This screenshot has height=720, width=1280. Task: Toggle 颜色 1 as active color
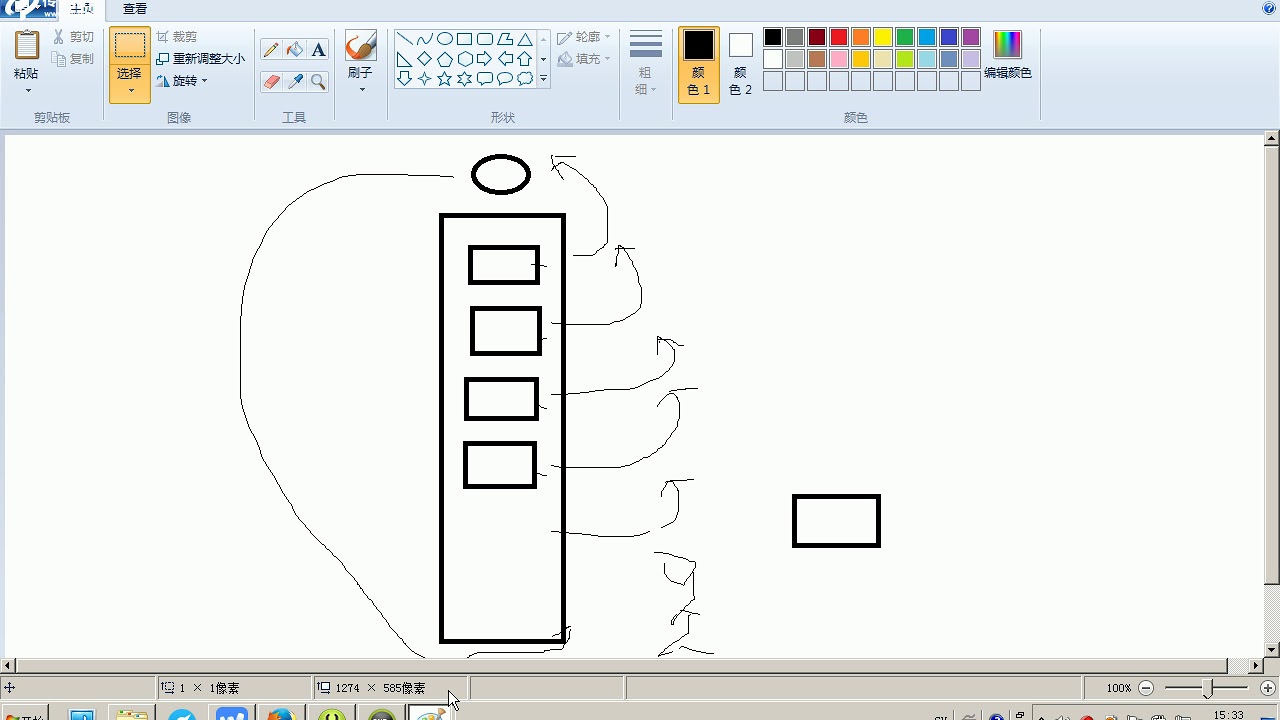click(x=699, y=64)
